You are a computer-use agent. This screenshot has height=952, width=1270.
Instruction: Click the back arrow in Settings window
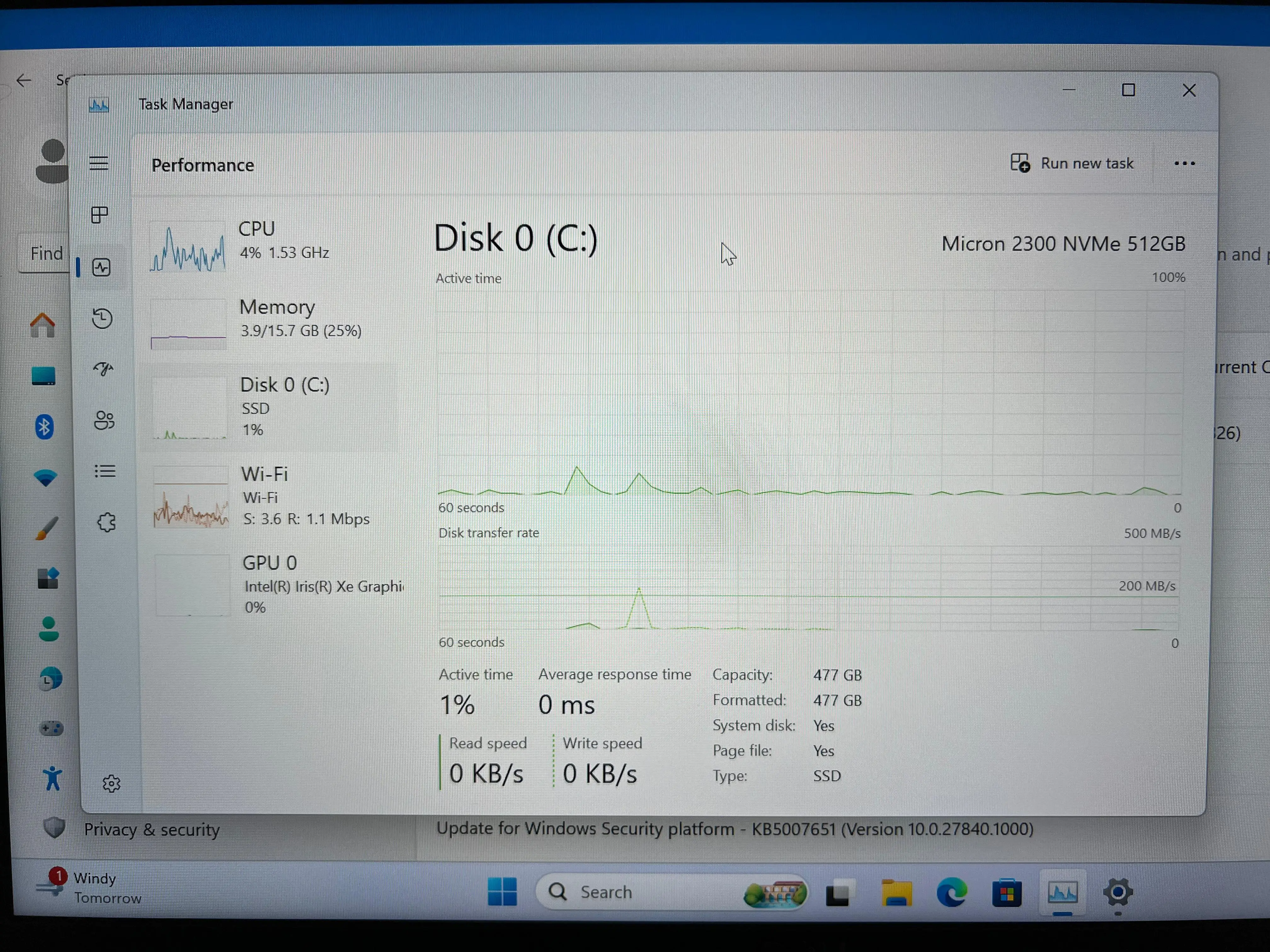click(24, 80)
